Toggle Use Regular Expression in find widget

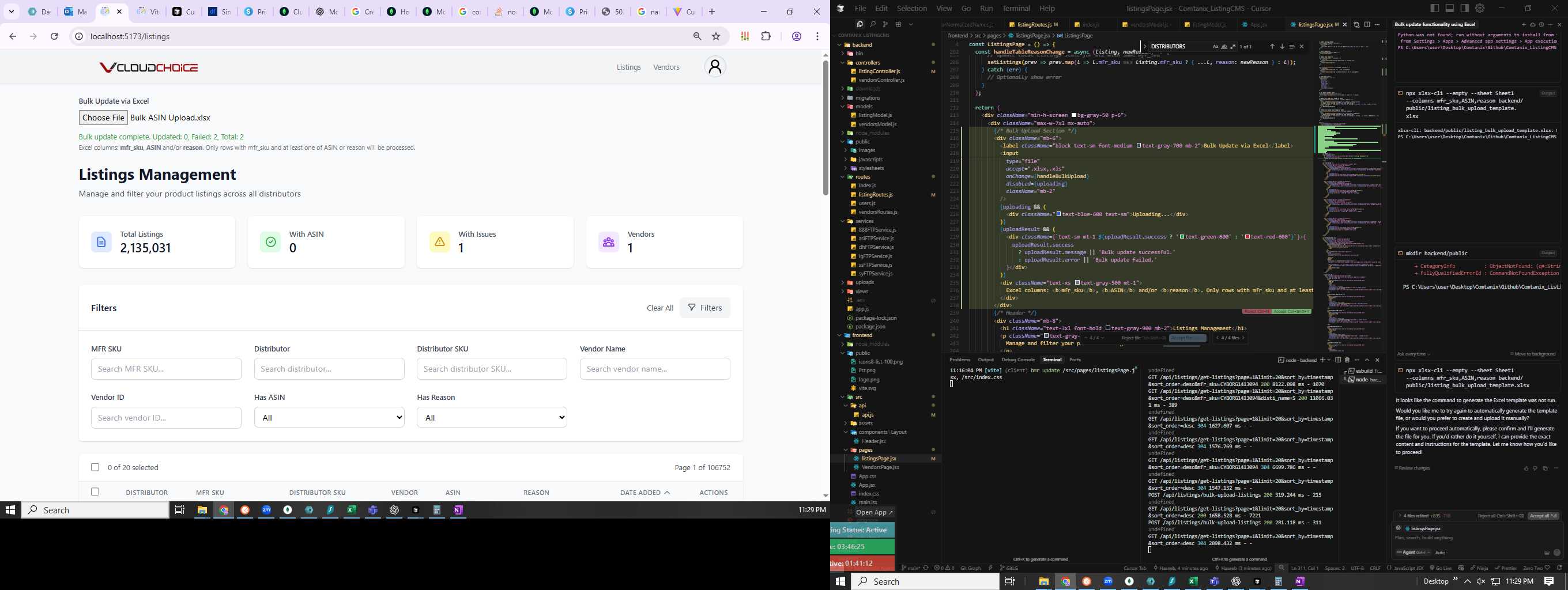click(1232, 46)
